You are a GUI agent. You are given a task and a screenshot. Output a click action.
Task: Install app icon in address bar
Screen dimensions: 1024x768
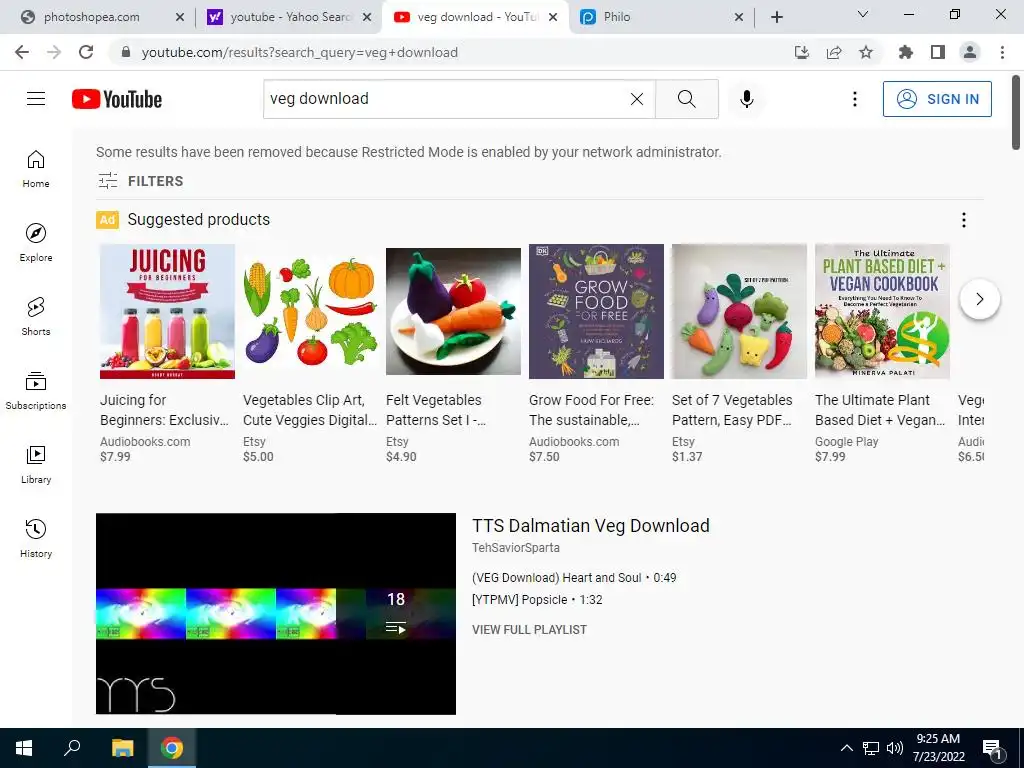pyautogui.click(x=802, y=52)
